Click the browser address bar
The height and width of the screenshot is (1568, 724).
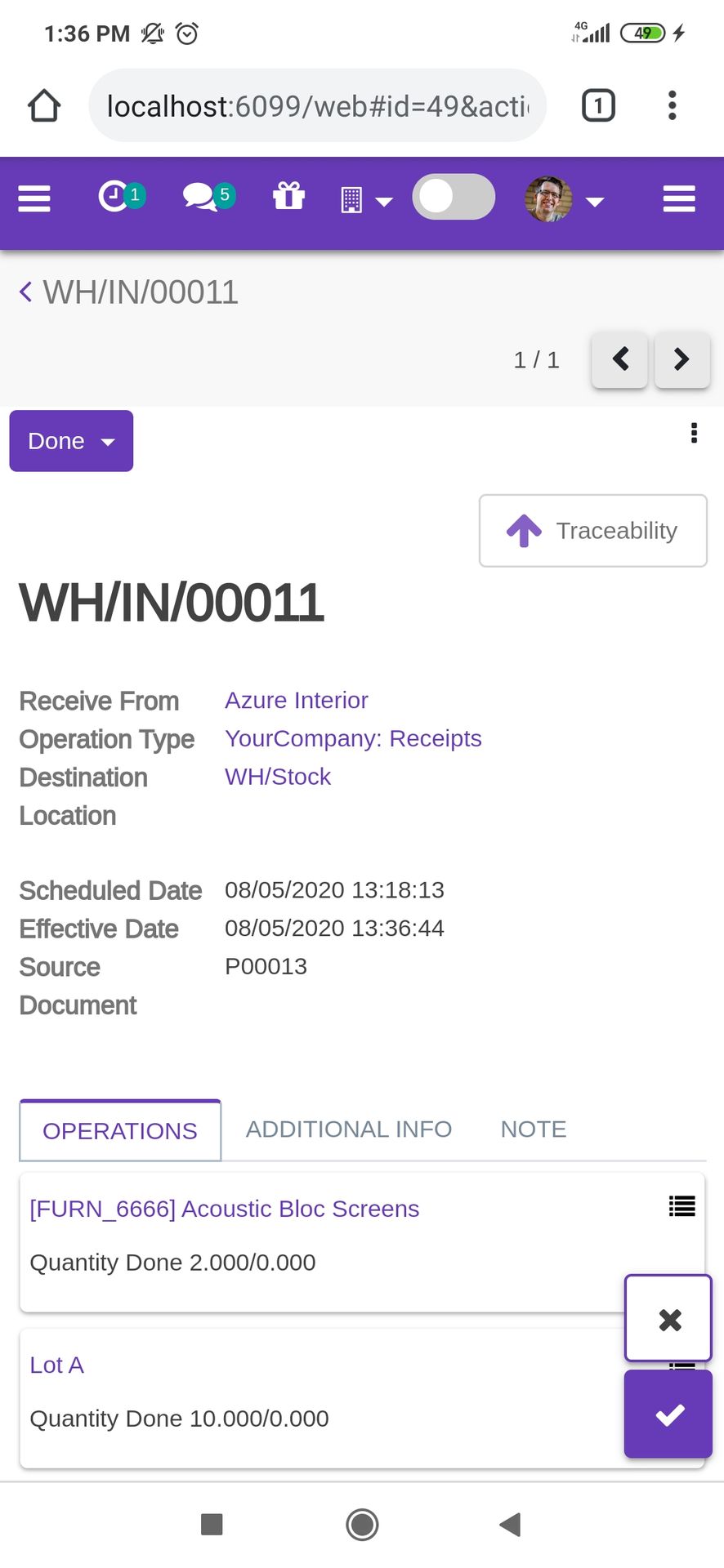point(317,105)
